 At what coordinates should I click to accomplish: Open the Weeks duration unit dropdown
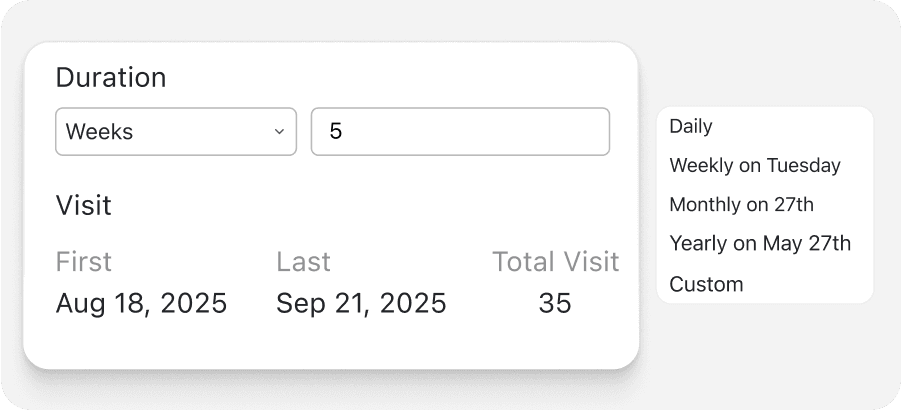pyautogui.click(x=175, y=132)
